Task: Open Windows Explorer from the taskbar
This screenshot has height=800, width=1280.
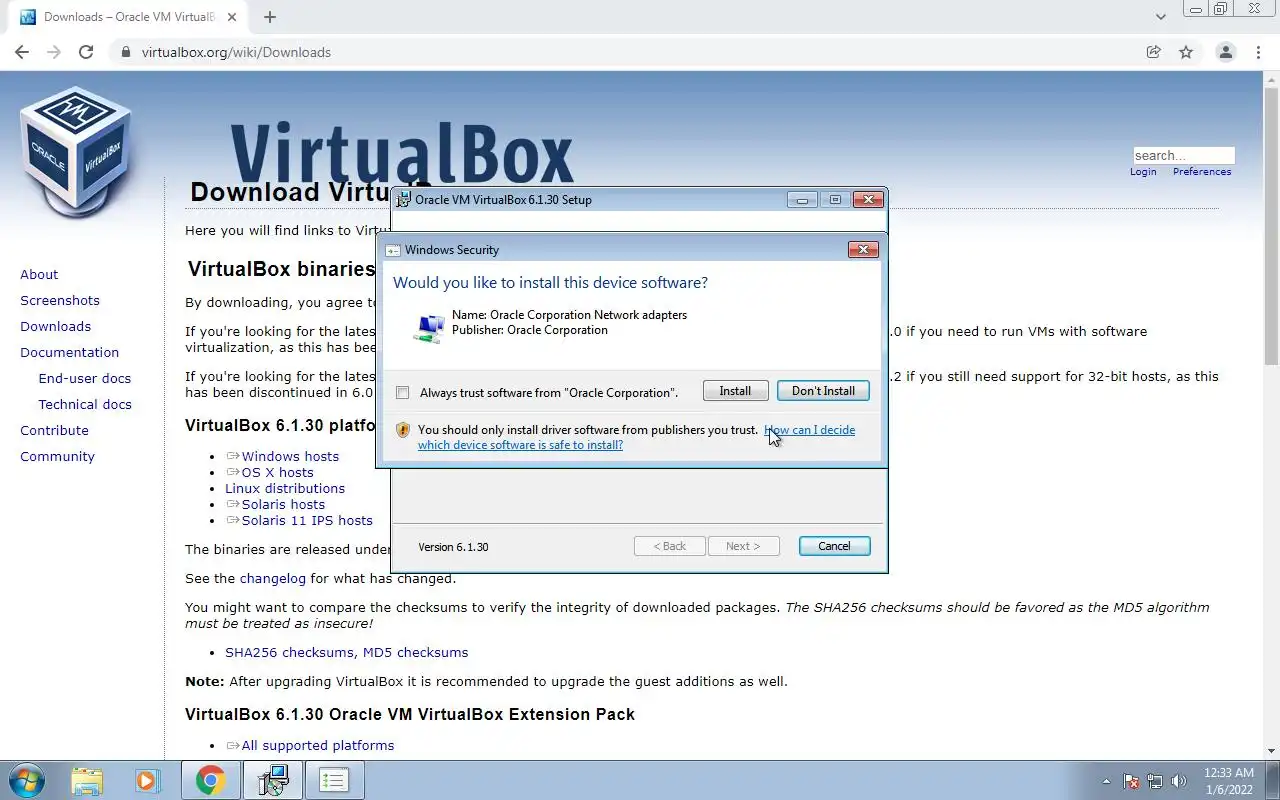Action: point(87,780)
